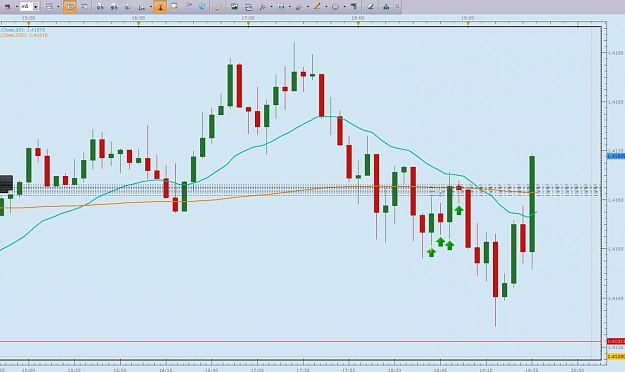Select the eraser tool

pyautogui.click(x=370, y=7)
